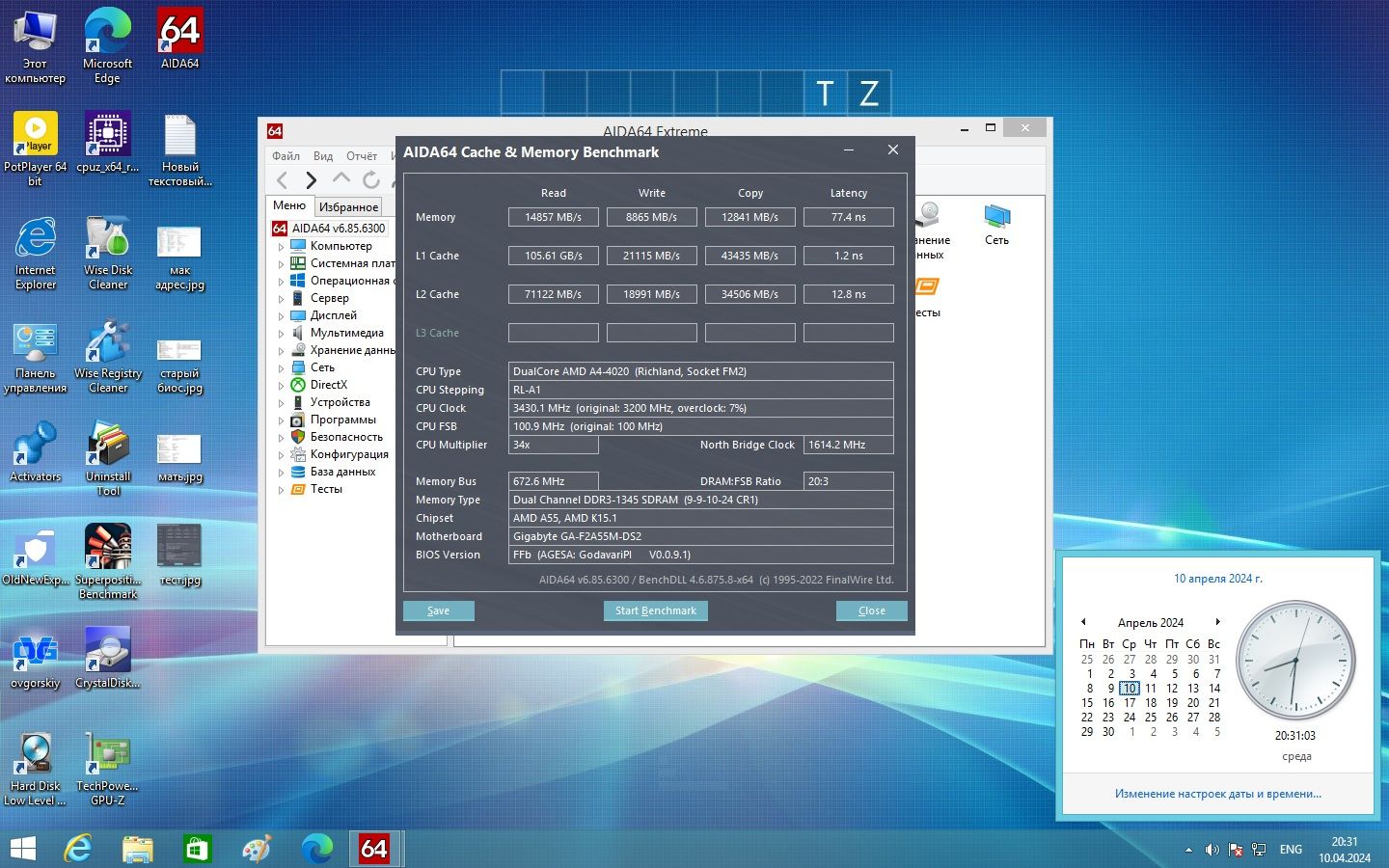Select April 17 in the calendar

(x=1130, y=703)
